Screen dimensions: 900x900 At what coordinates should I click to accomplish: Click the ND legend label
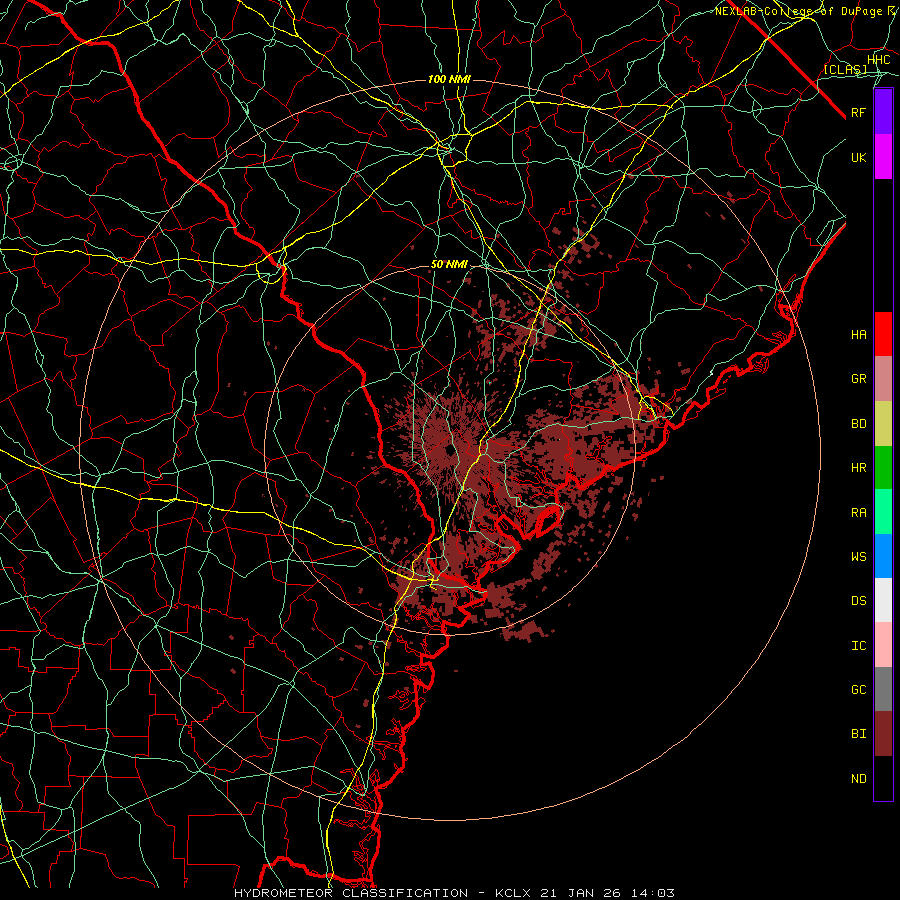click(x=858, y=779)
